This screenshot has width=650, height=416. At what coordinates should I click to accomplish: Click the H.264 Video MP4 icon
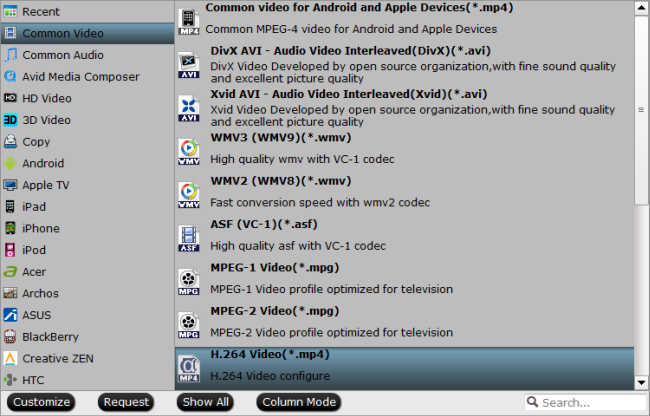click(x=189, y=369)
